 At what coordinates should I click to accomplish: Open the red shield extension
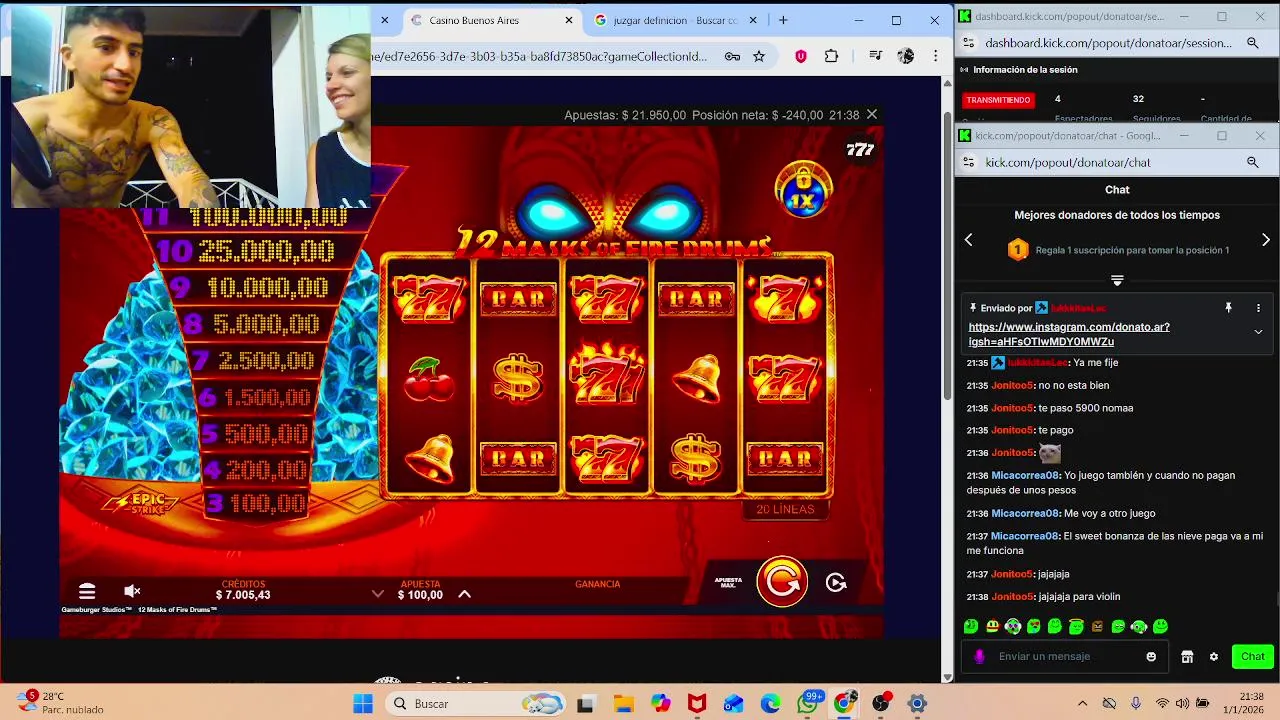pyautogui.click(x=801, y=56)
